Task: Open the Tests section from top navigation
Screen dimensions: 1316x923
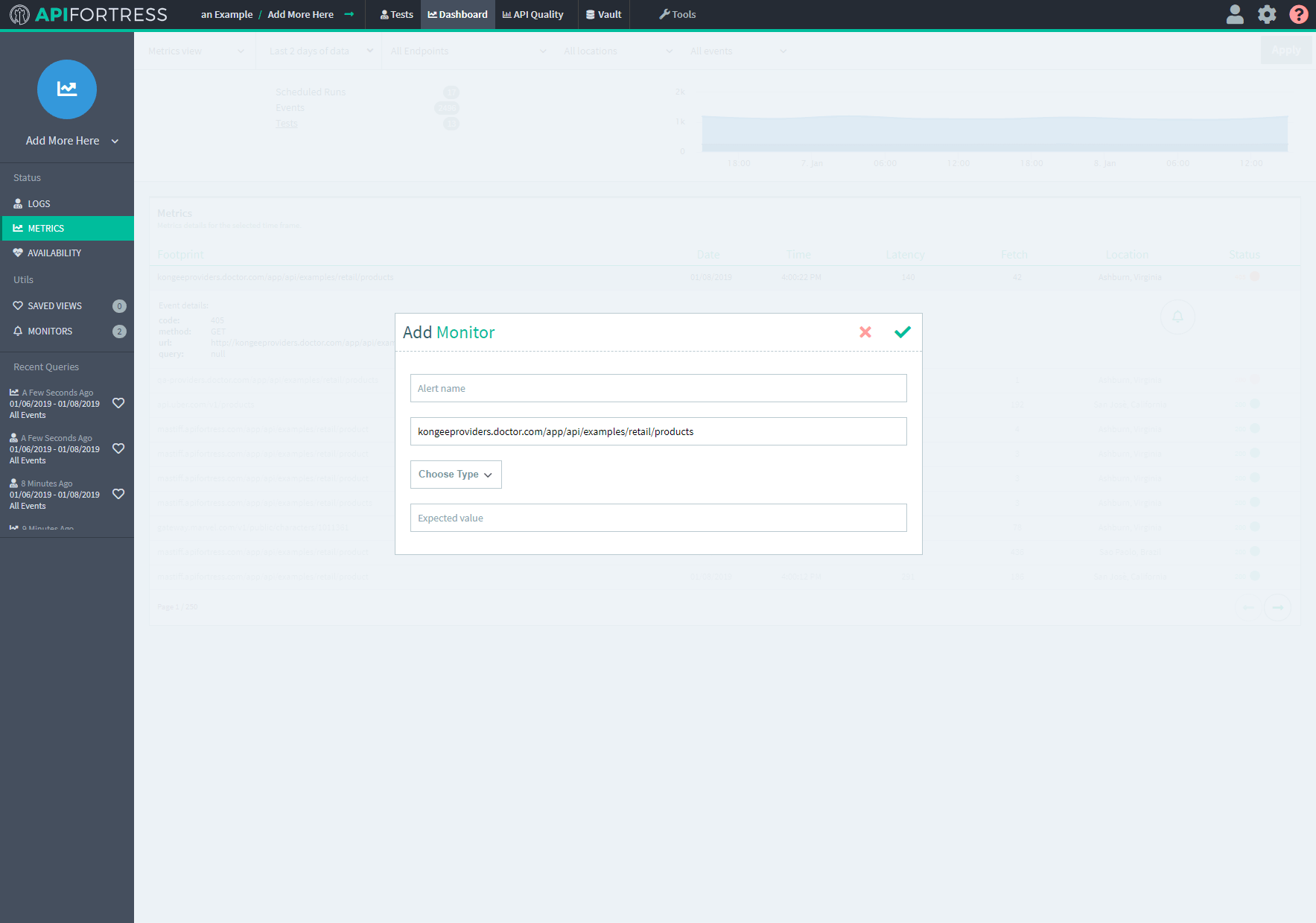Action: (396, 14)
